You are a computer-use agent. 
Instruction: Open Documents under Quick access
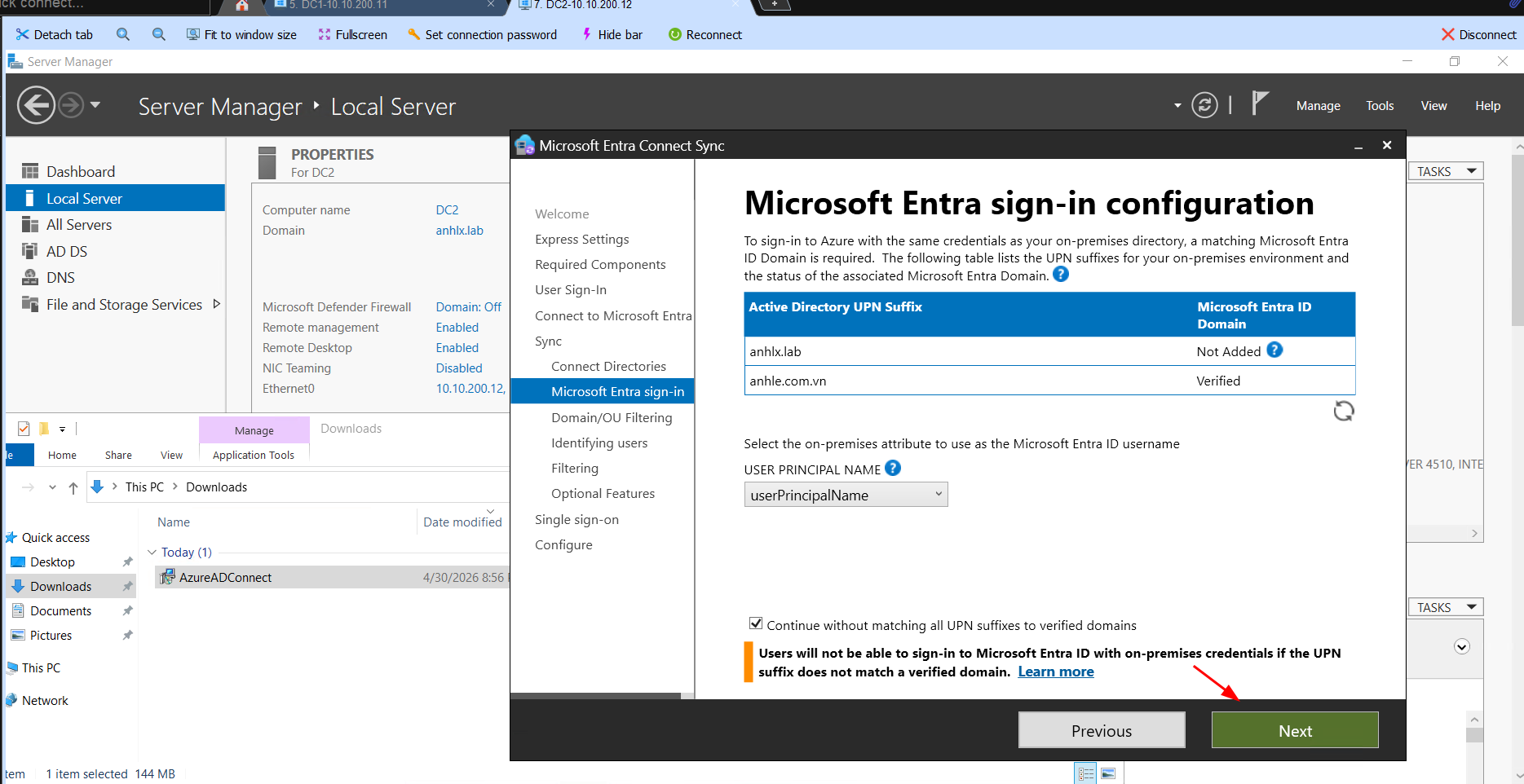pyautogui.click(x=60, y=611)
